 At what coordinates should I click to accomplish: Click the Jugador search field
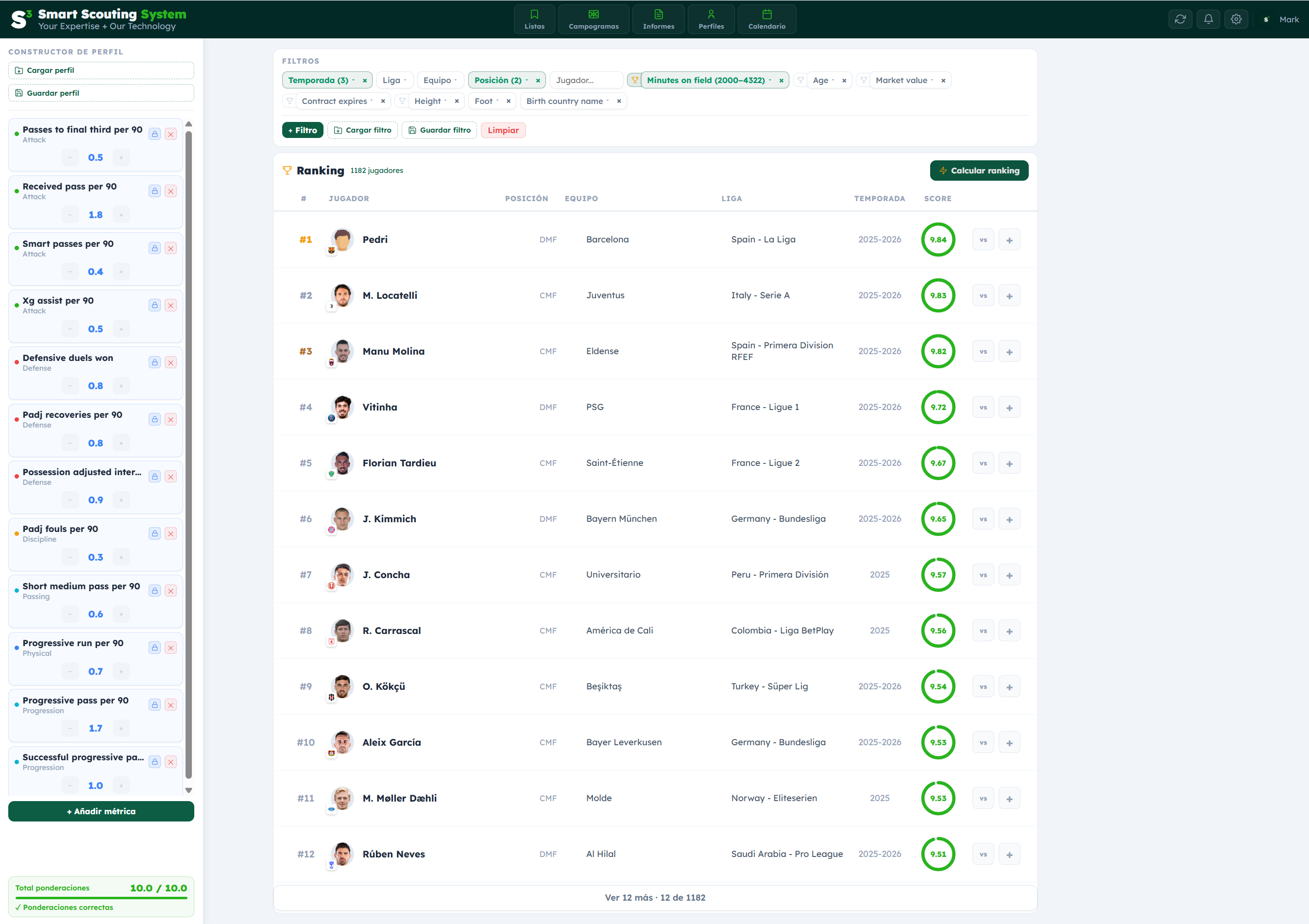(586, 81)
